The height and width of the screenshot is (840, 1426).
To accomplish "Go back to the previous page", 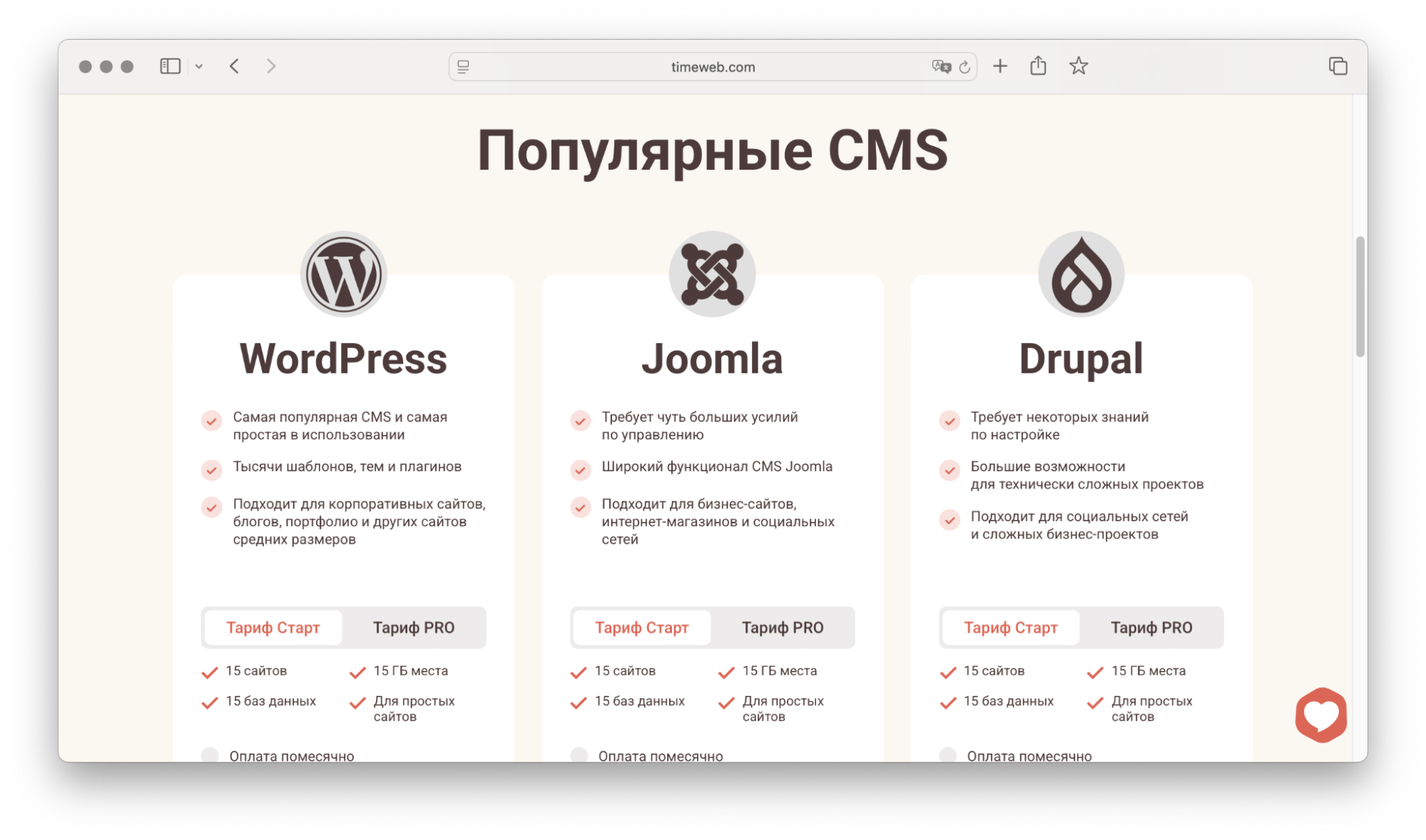I will 235,66.
